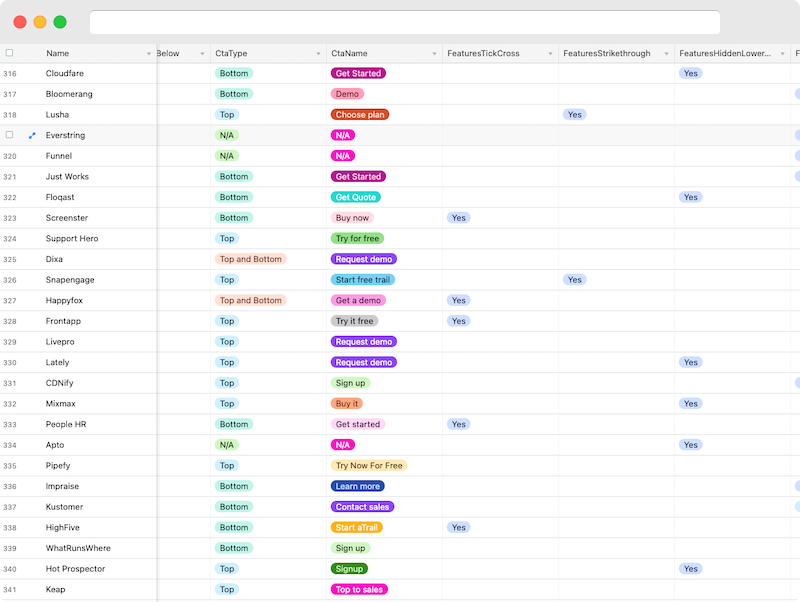
Task: Click the Request demo tag in Lately row
Action: point(364,363)
